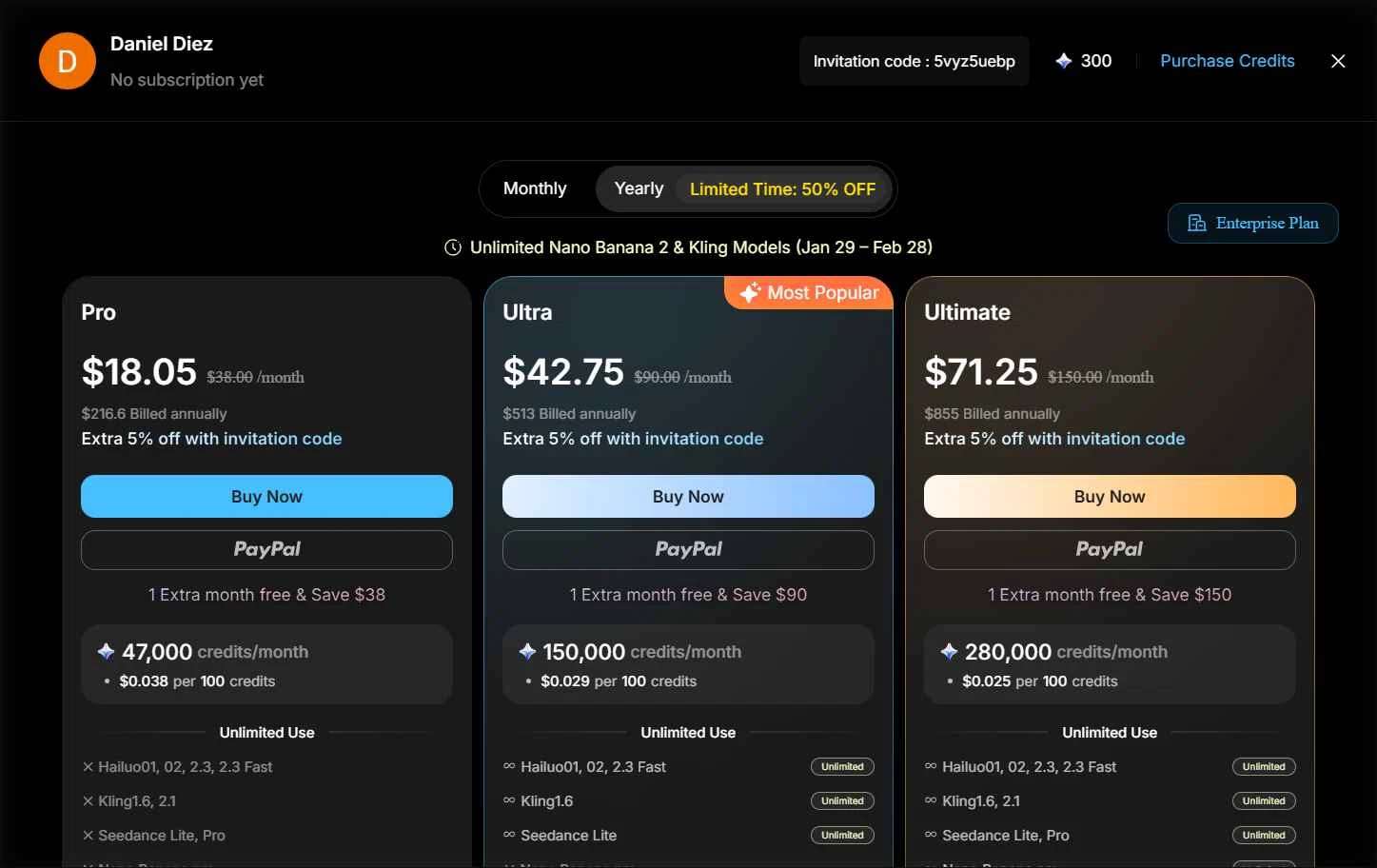Image resolution: width=1377 pixels, height=868 pixels.
Task: Click "1 Extra month free & Save $38"
Action: (x=266, y=595)
